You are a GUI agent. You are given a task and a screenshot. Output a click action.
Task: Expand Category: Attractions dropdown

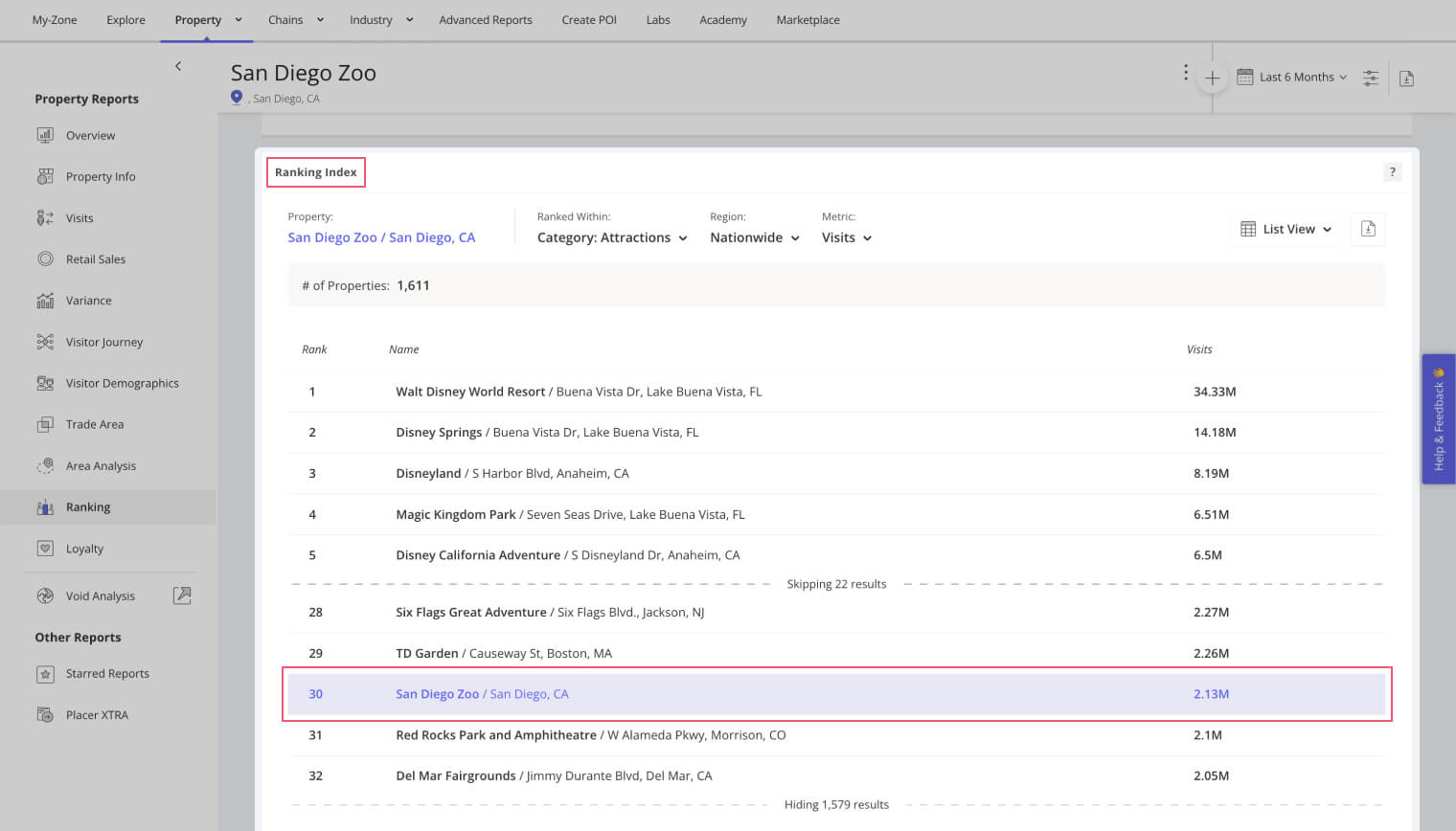pos(612,237)
